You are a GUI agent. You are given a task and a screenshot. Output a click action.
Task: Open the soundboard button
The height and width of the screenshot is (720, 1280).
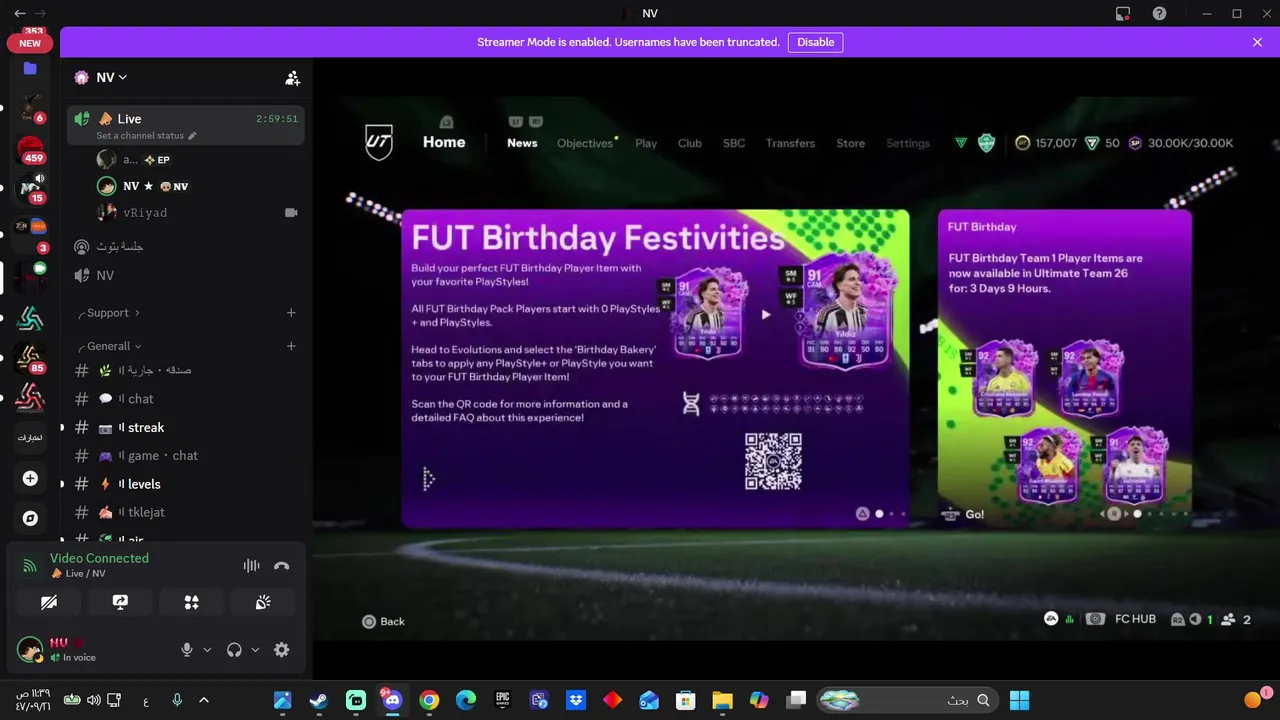point(263,602)
